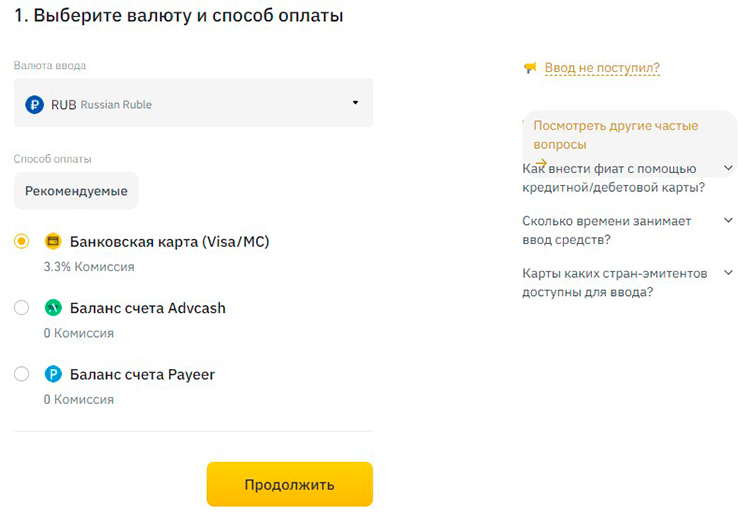Switch to the Рекомендуемые tab
This screenshot has height=515, width=748.
tap(76, 190)
